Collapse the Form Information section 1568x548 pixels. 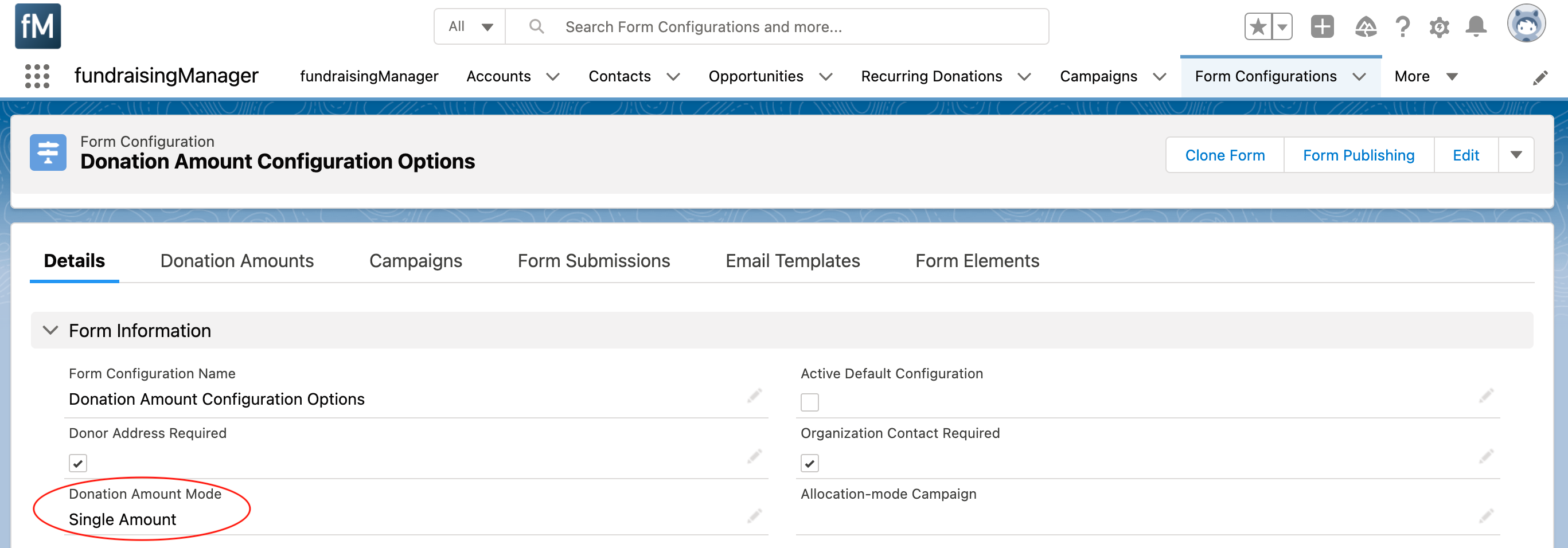tap(50, 330)
